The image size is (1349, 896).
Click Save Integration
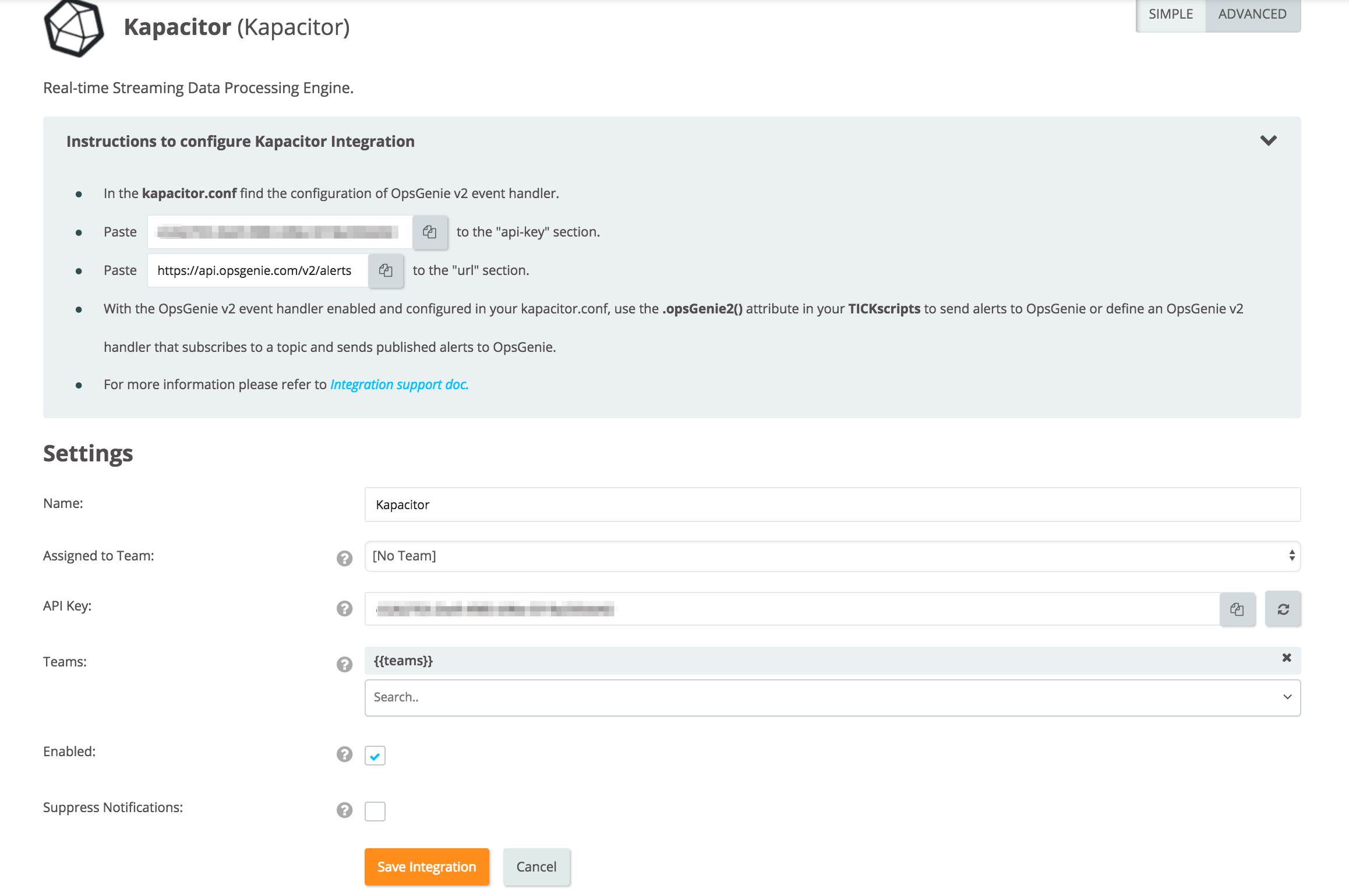[426, 866]
